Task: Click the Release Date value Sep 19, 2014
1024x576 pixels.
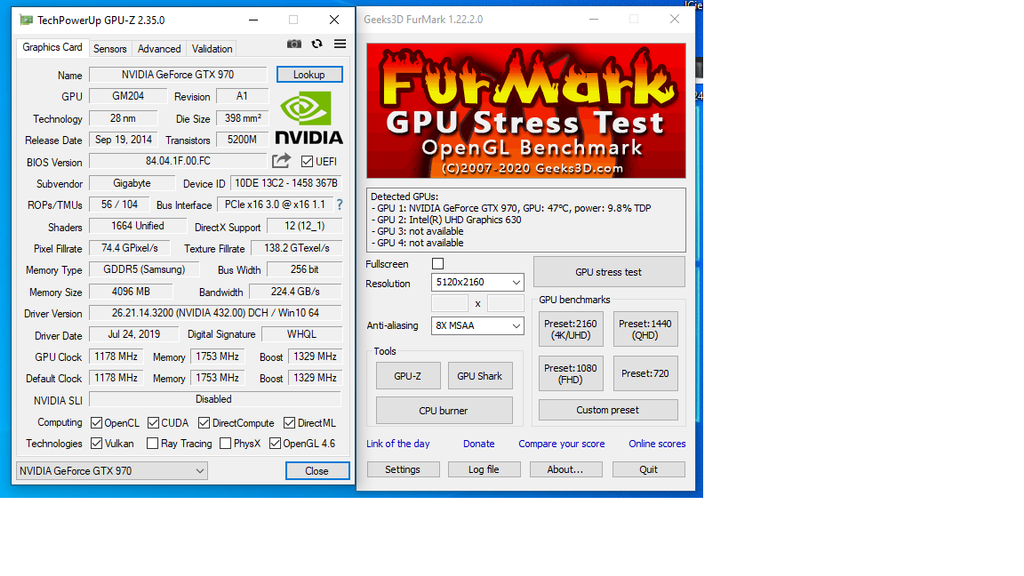Action: pos(123,140)
